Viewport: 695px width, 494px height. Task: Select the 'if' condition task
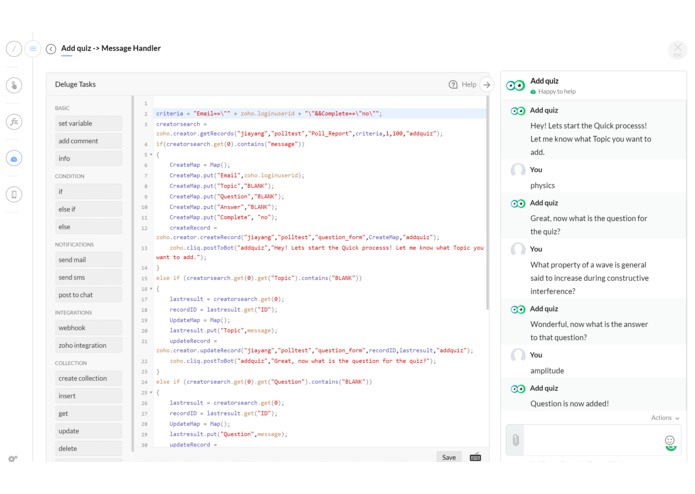(x=88, y=191)
